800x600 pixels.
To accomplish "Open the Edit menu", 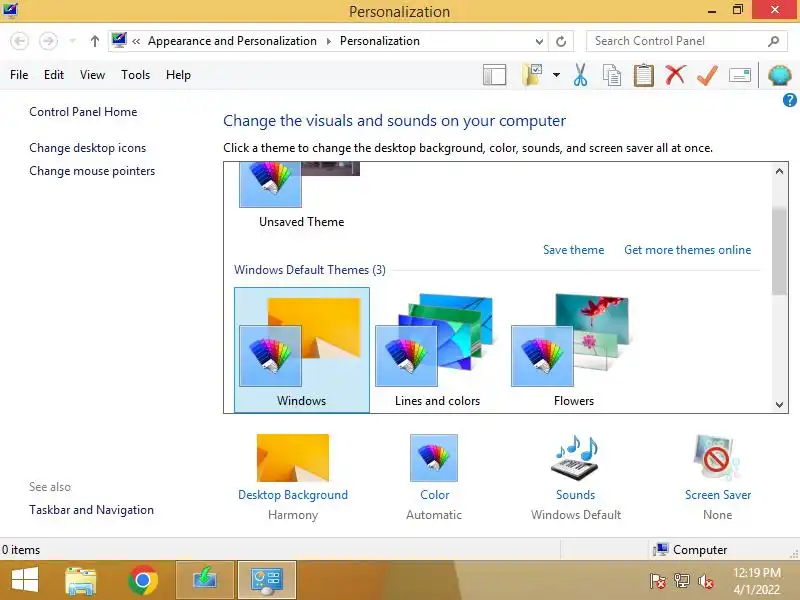I will pos(54,75).
